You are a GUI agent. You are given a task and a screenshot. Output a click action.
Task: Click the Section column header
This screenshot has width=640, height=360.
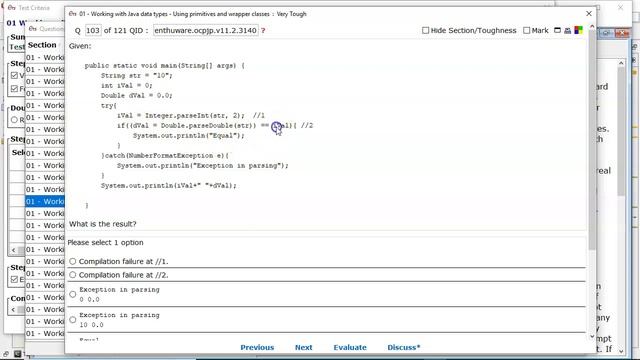tap(42, 45)
